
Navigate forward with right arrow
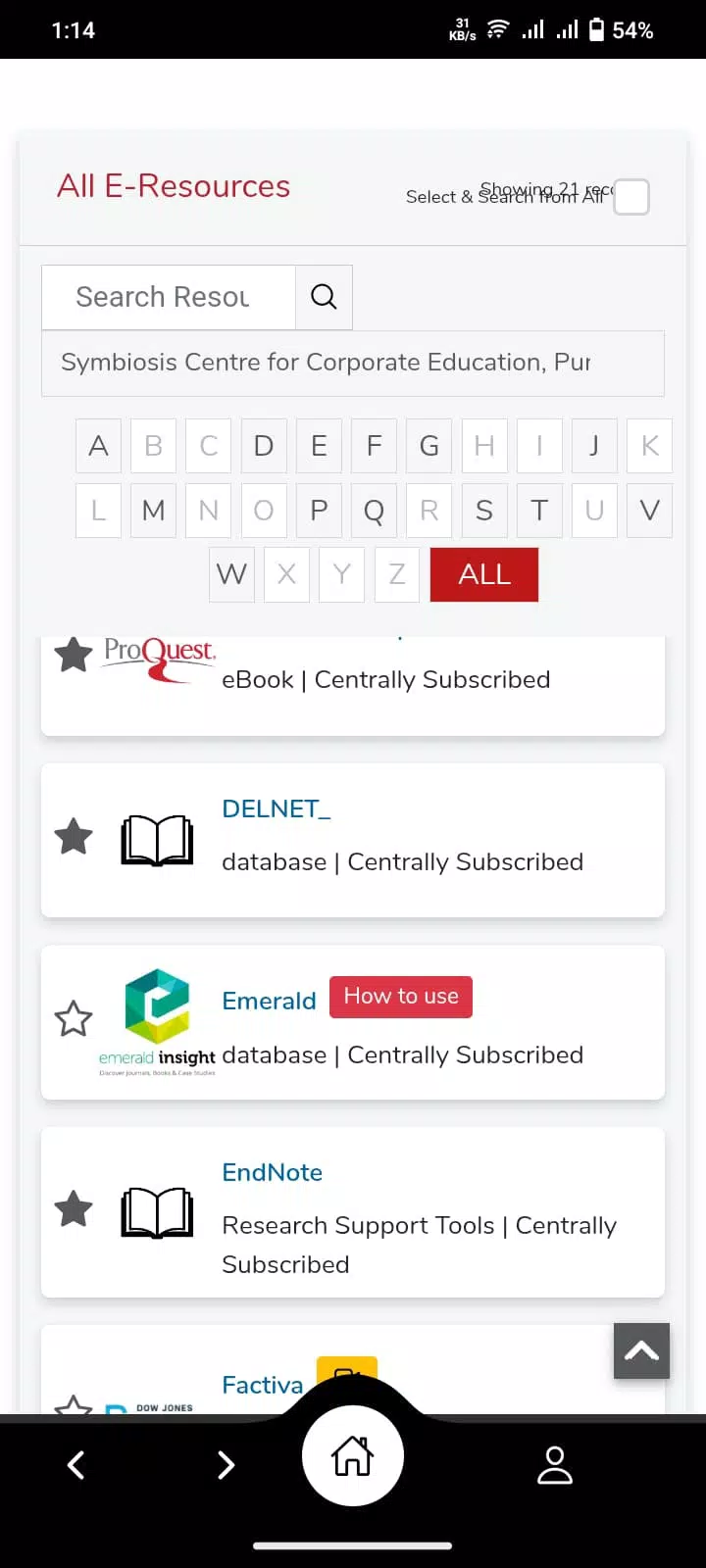(x=226, y=1465)
